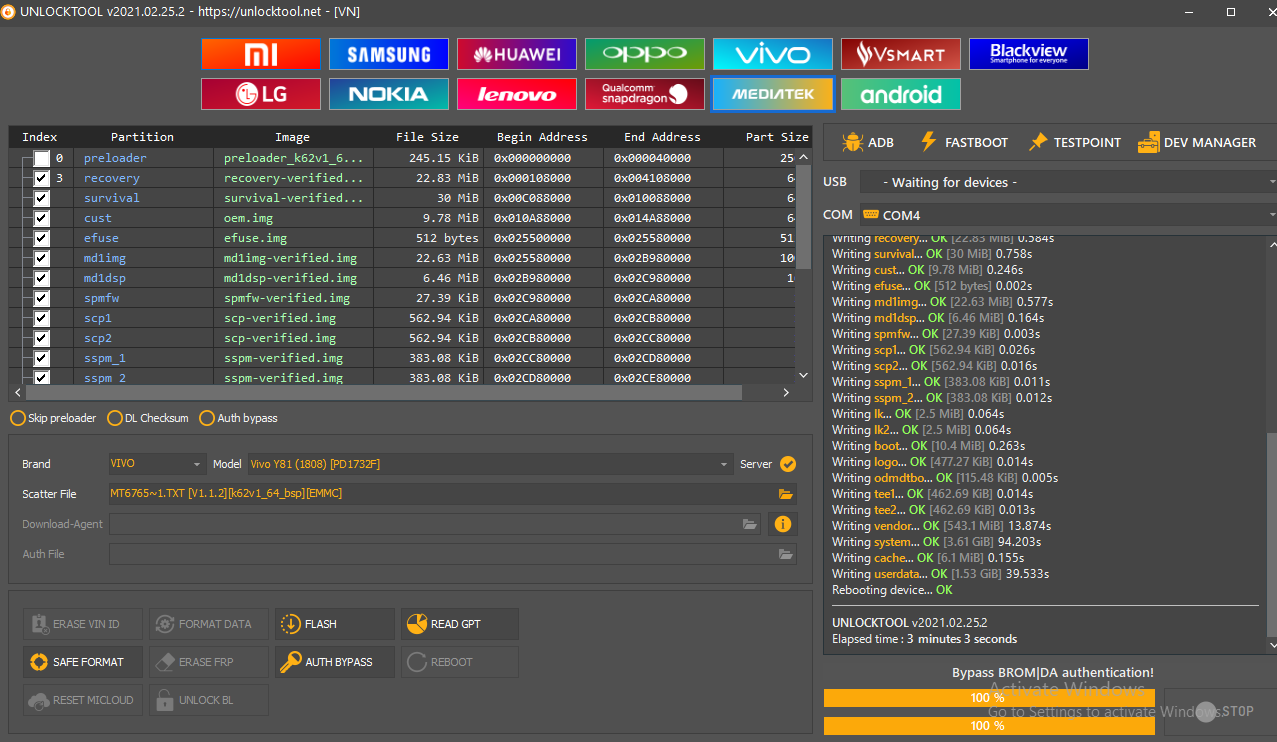Screen dimensions: 1277x742
Task: Select the Vsmart brand tile
Action: (x=901, y=54)
